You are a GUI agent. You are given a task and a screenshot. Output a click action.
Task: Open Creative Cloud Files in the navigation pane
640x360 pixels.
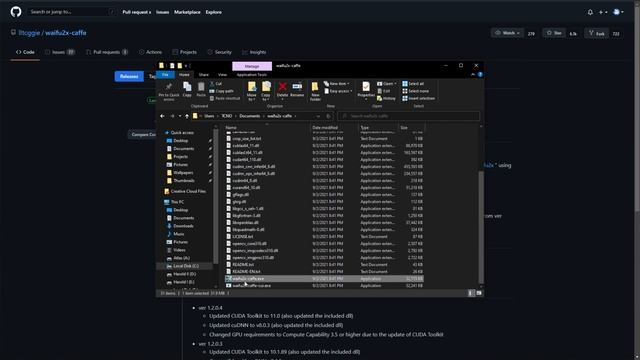[188, 191]
